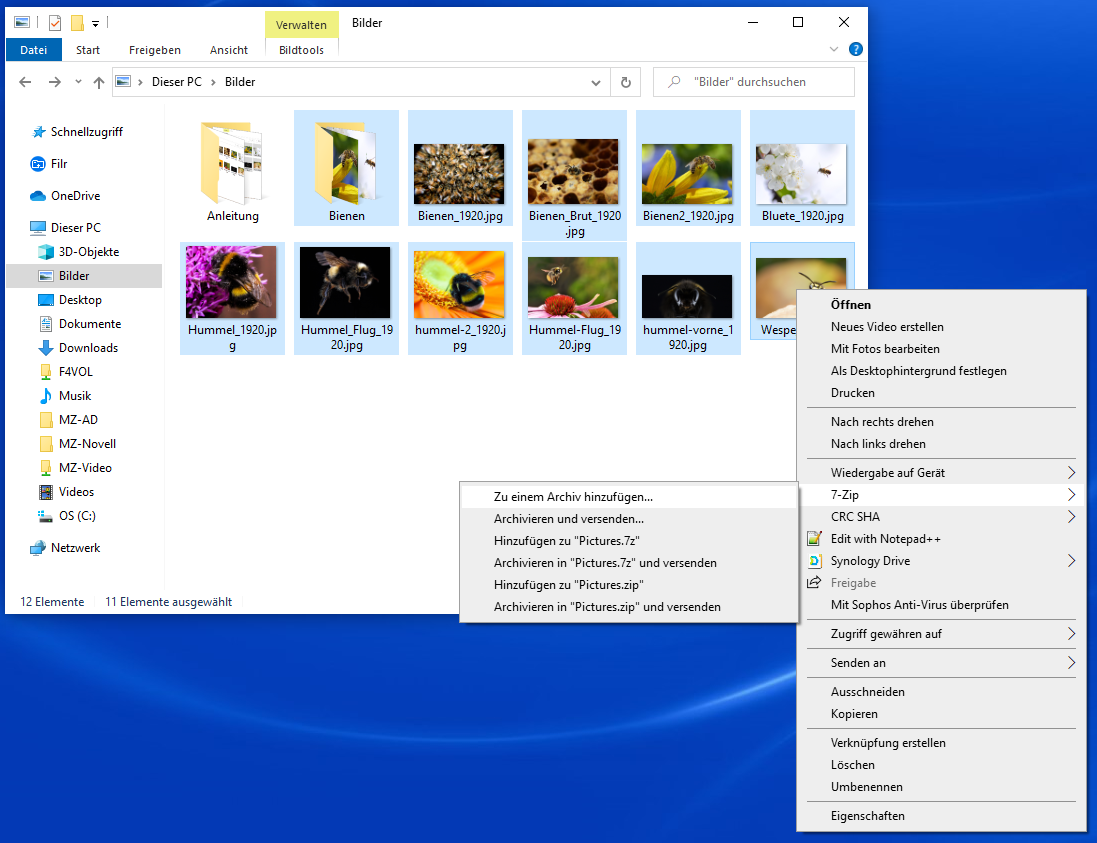Select Hinzufügen zu "Pictures.zip"

pyautogui.click(x=568, y=585)
